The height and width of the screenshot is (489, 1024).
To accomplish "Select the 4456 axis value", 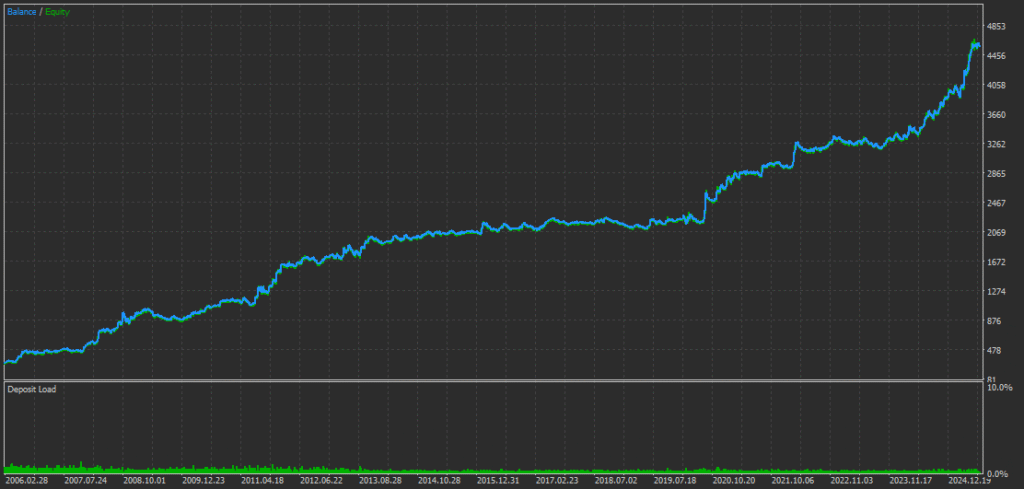I will 996,55.
